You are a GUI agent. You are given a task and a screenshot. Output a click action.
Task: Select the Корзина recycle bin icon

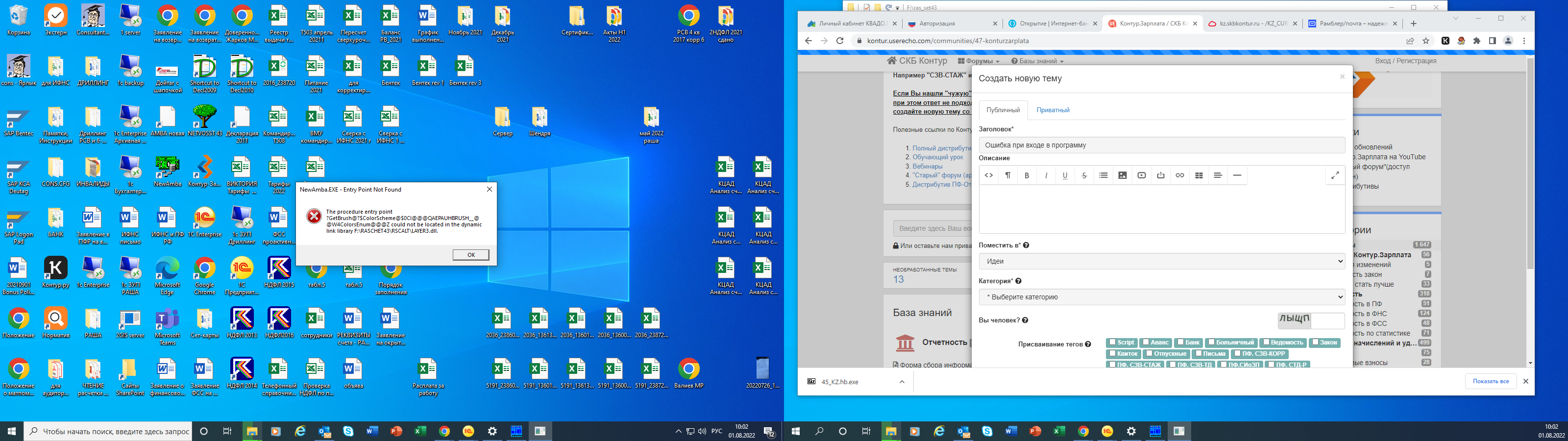19,20
